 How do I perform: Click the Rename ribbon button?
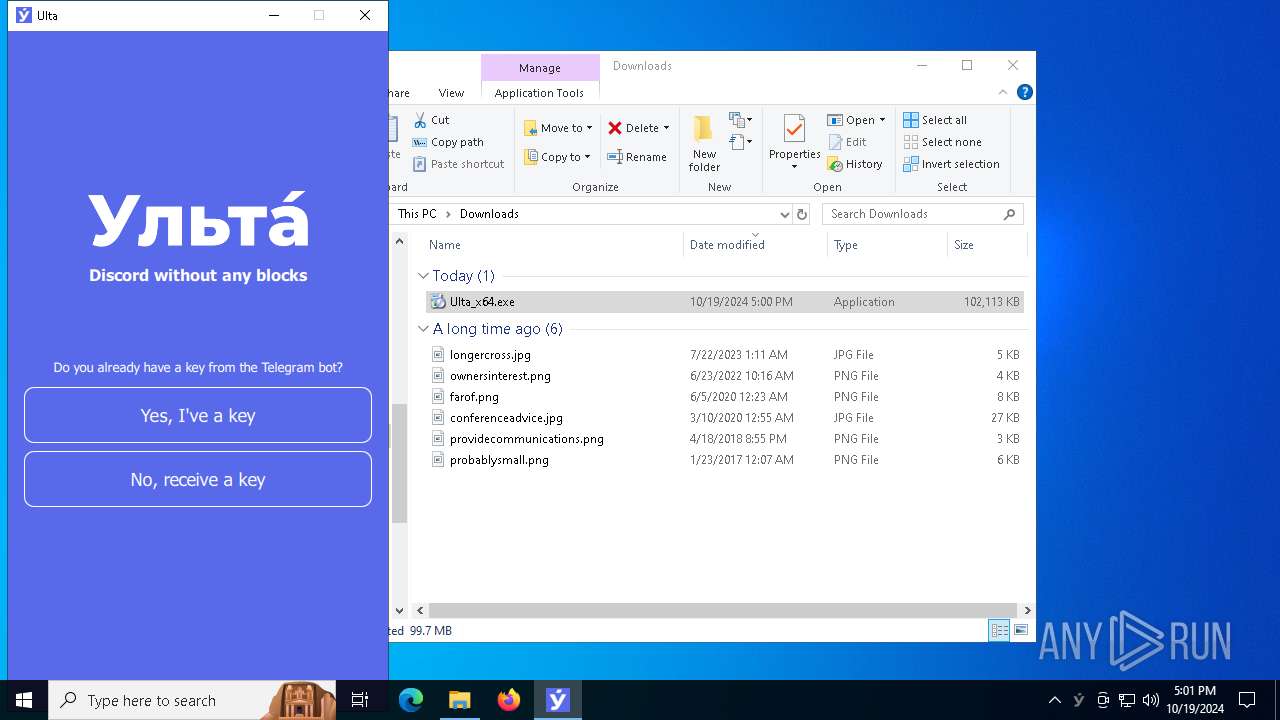[x=637, y=157]
